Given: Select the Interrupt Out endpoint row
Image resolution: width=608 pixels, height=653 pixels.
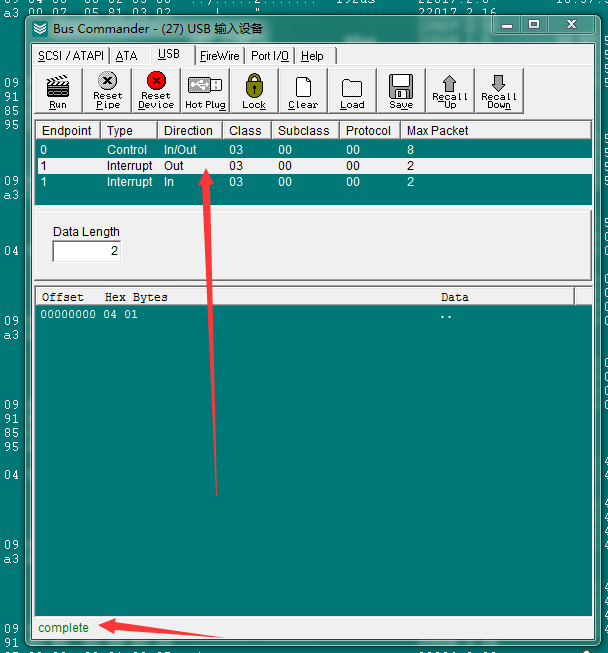Looking at the screenshot, I should coord(314,166).
